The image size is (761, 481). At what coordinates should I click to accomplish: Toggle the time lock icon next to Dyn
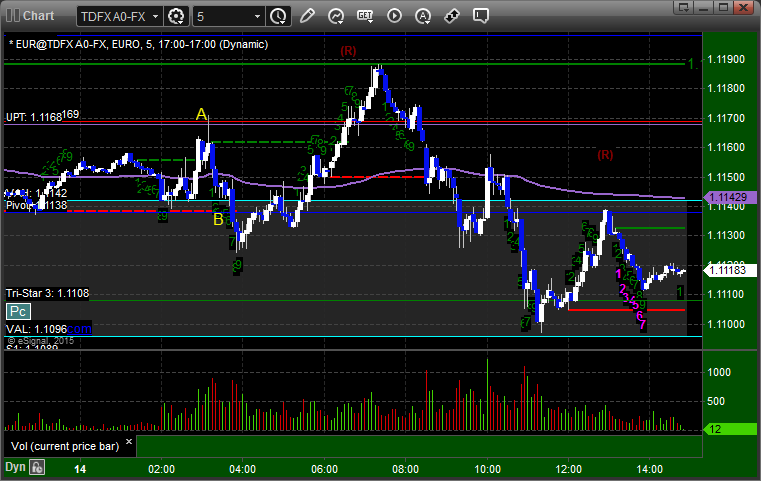[37, 467]
